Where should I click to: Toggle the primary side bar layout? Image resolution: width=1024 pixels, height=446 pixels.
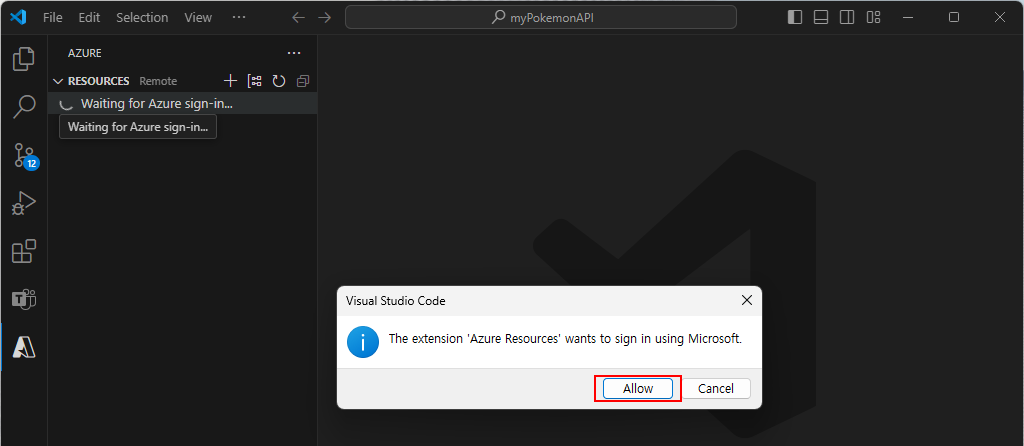pos(795,18)
